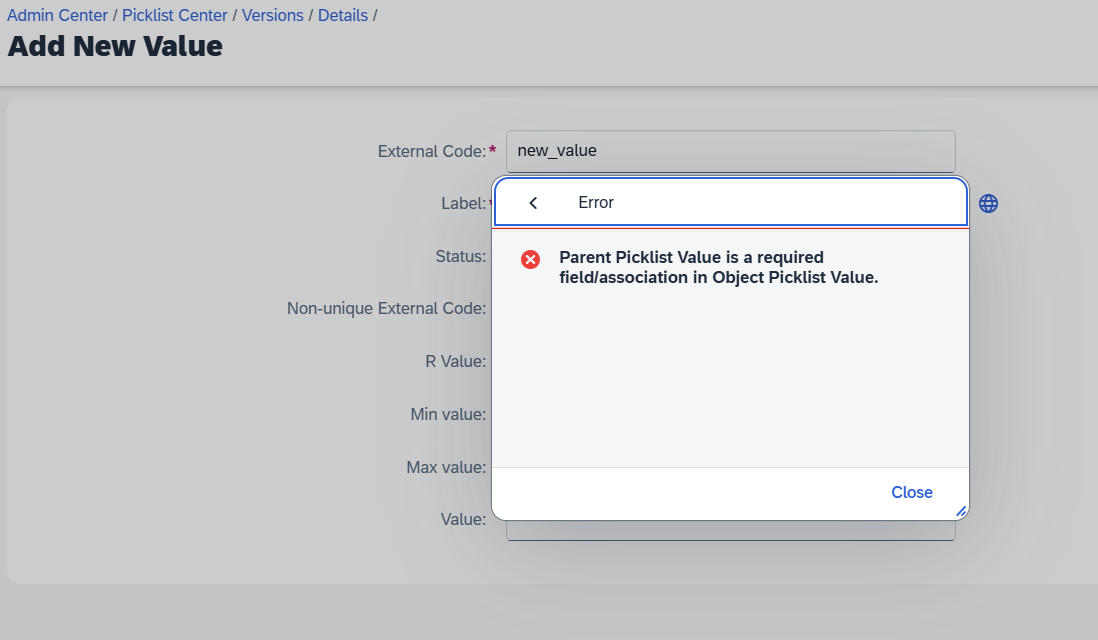Screen dimensions: 1098x640
Task: Focus the External Code input field
Action: point(730,151)
